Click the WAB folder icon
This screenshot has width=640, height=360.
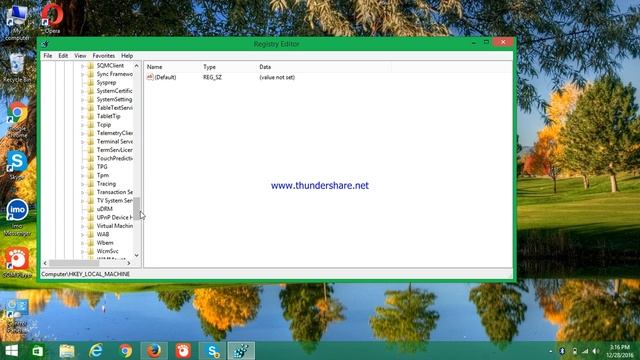coord(91,234)
